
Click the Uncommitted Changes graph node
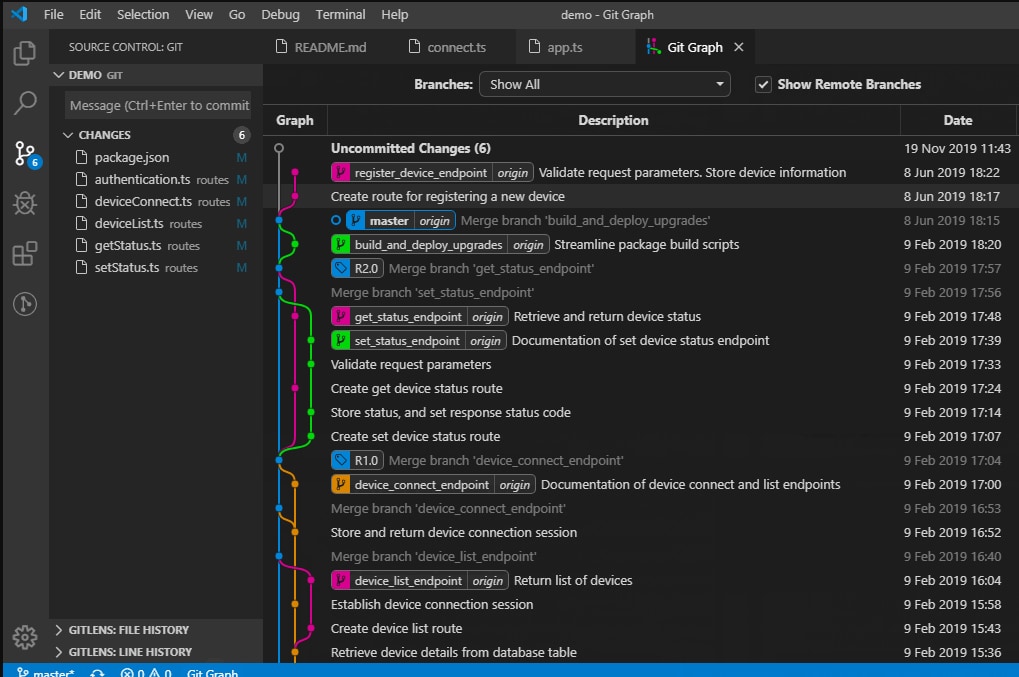[x=279, y=148]
